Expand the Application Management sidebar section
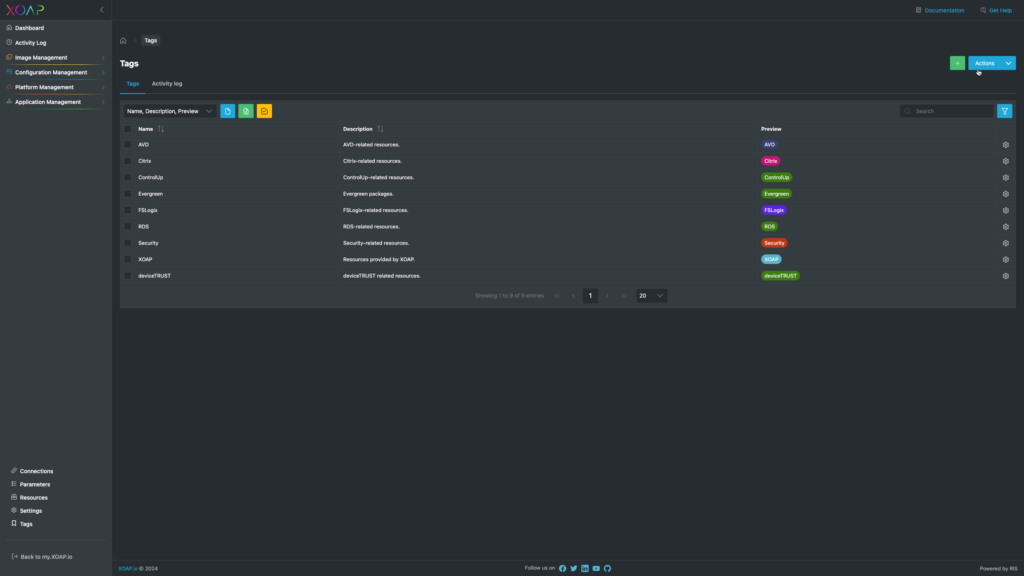This screenshot has width=1024, height=576. (x=55, y=102)
